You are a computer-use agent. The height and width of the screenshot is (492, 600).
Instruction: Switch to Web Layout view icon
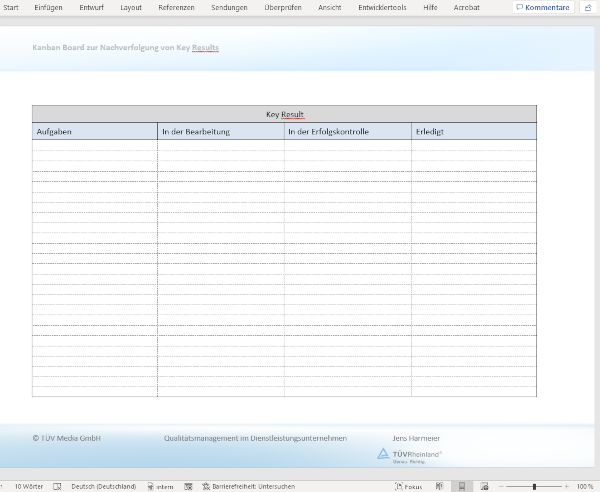[x=484, y=486]
